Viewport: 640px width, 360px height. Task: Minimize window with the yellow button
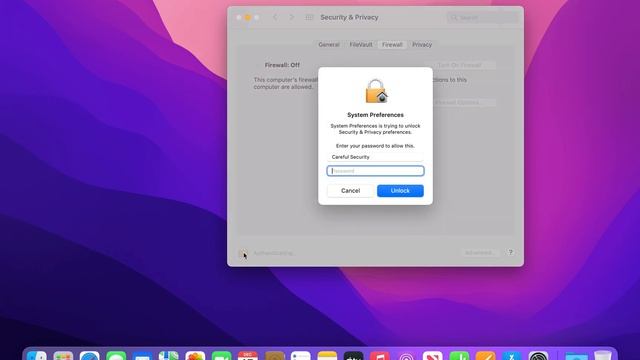(x=248, y=18)
